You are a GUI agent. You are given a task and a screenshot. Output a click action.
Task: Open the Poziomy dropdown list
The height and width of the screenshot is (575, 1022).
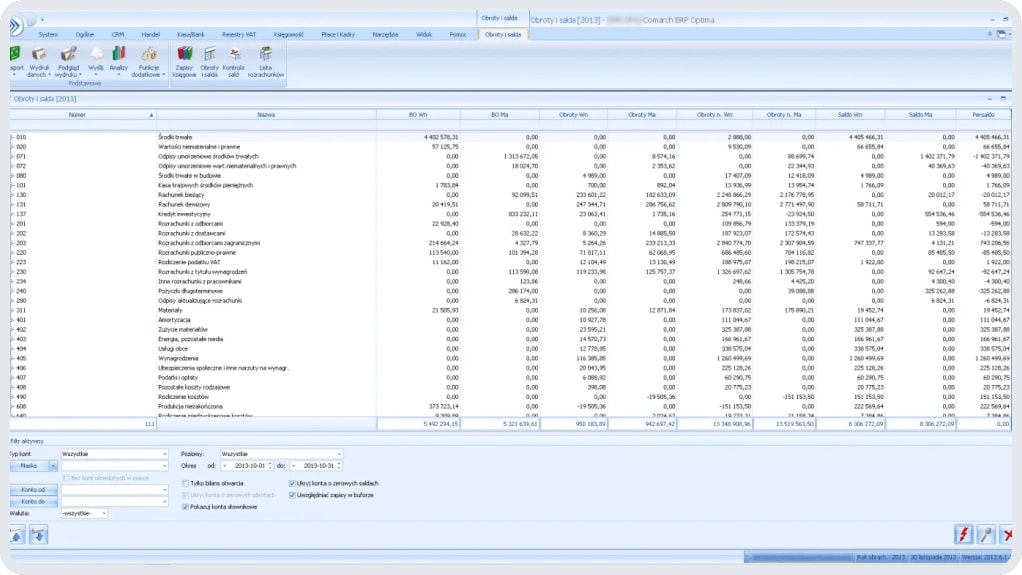pos(339,454)
